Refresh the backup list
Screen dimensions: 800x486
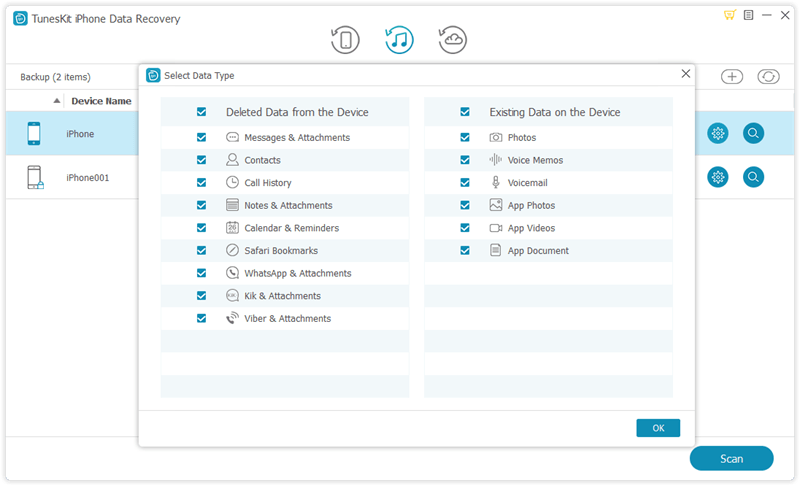(x=768, y=76)
